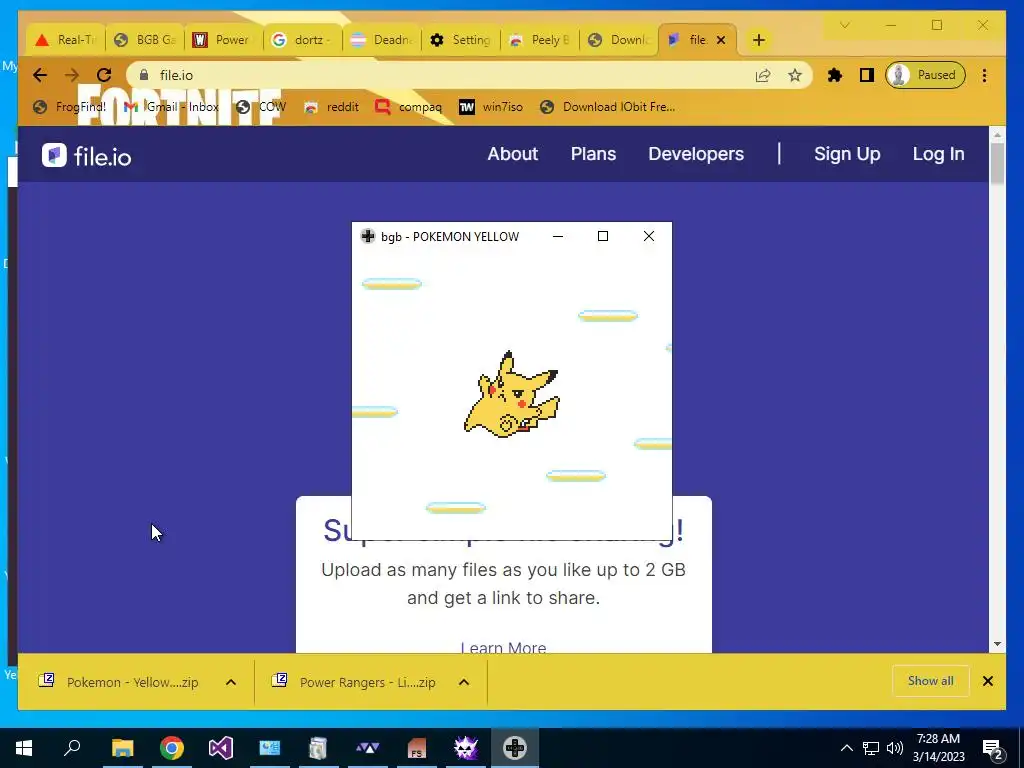The width and height of the screenshot is (1024, 768).
Task: Open the volume tray icon
Action: click(895, 748)
